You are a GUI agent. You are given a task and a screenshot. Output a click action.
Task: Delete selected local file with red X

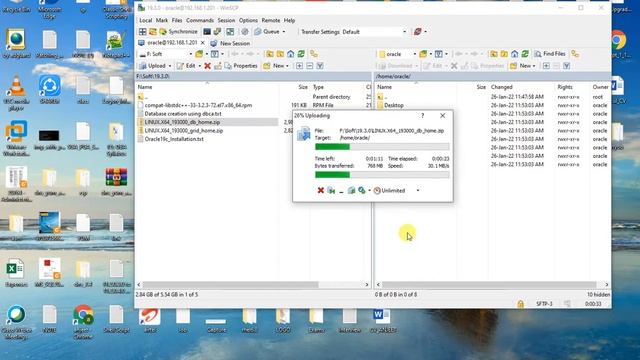pyautogui.click(x=207, y=66)
